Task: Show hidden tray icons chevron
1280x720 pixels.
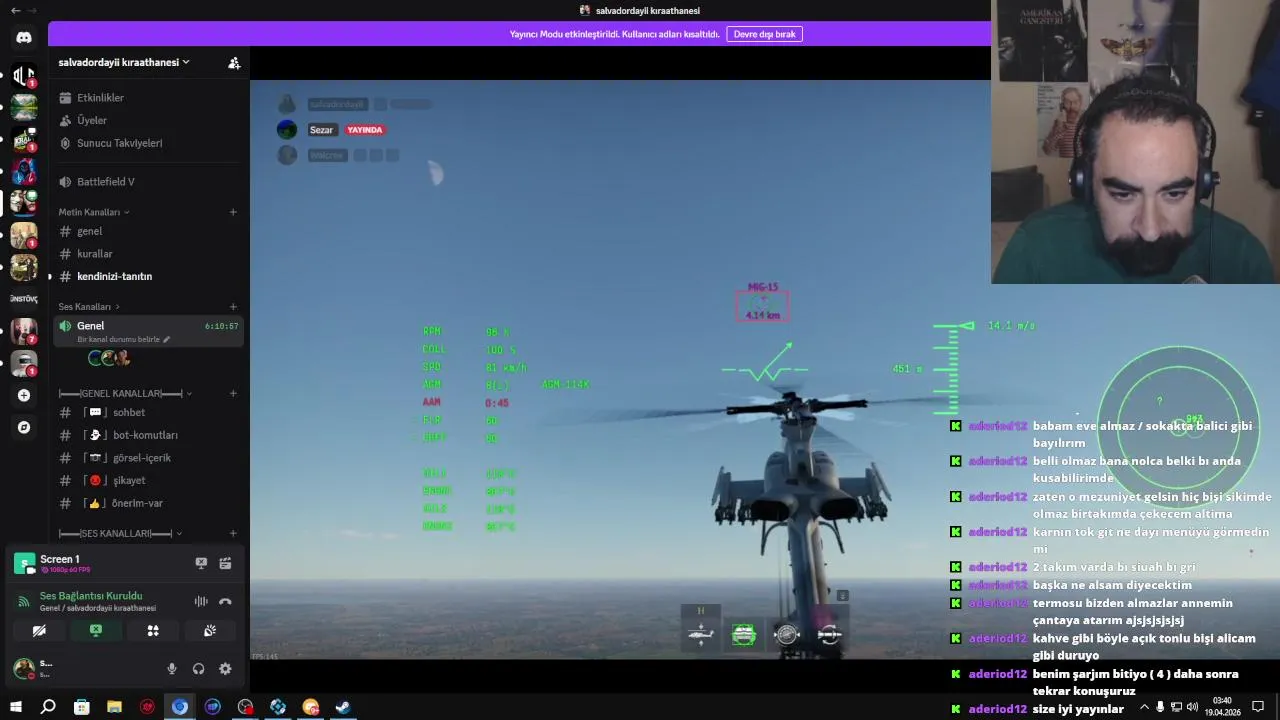Action: point(1144,706)
